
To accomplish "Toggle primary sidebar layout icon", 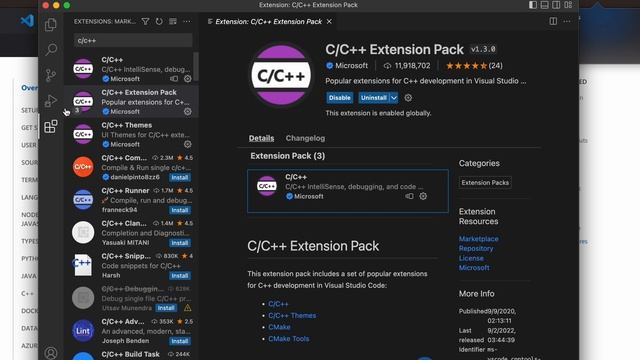I will 533,5.
